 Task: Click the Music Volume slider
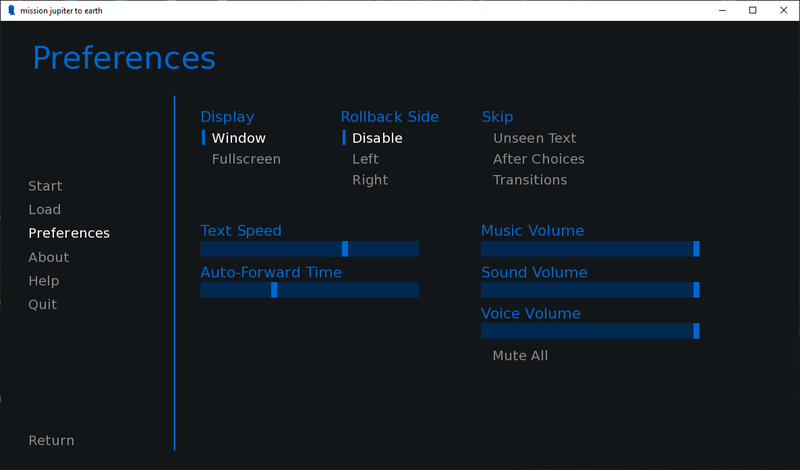[590, 249]
